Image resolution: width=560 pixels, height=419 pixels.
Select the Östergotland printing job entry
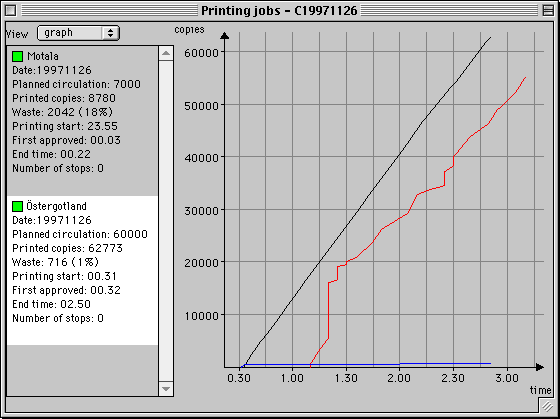coord(82,270)
